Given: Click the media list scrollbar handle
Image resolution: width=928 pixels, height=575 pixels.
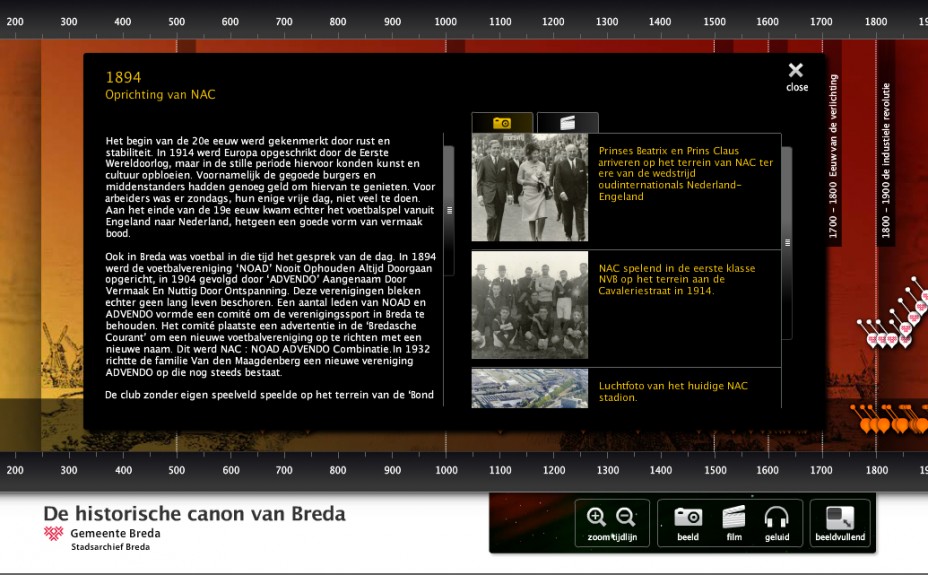Looking at the screenshot, I should pyautogui.click(x=787, y=243).
